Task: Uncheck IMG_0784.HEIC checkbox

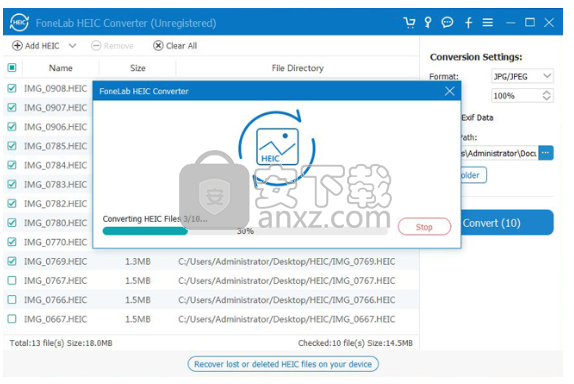Action: [x=12, y=165]
